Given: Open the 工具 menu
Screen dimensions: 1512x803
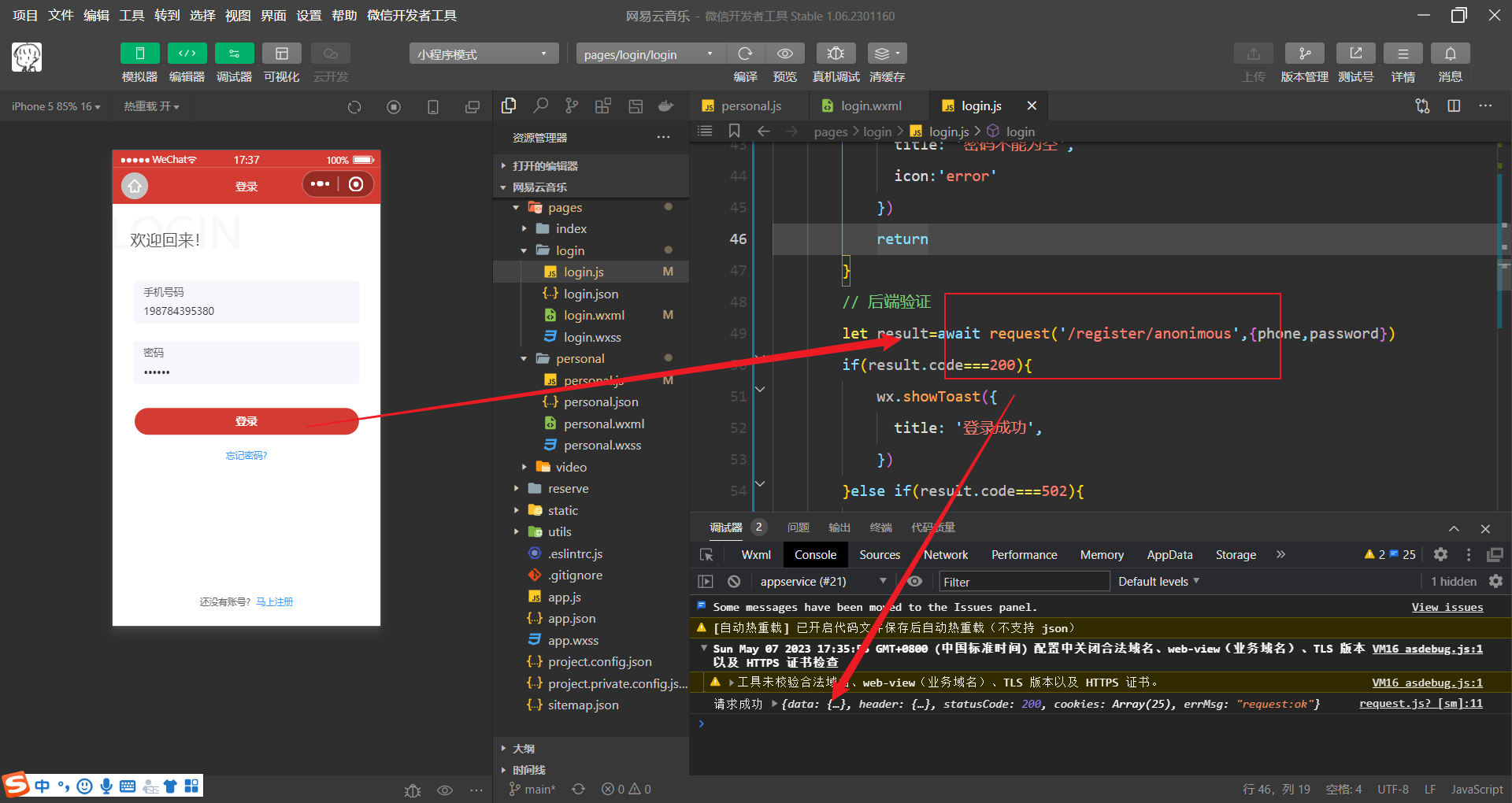Looking at the screenshot, I should click(132, 16).
